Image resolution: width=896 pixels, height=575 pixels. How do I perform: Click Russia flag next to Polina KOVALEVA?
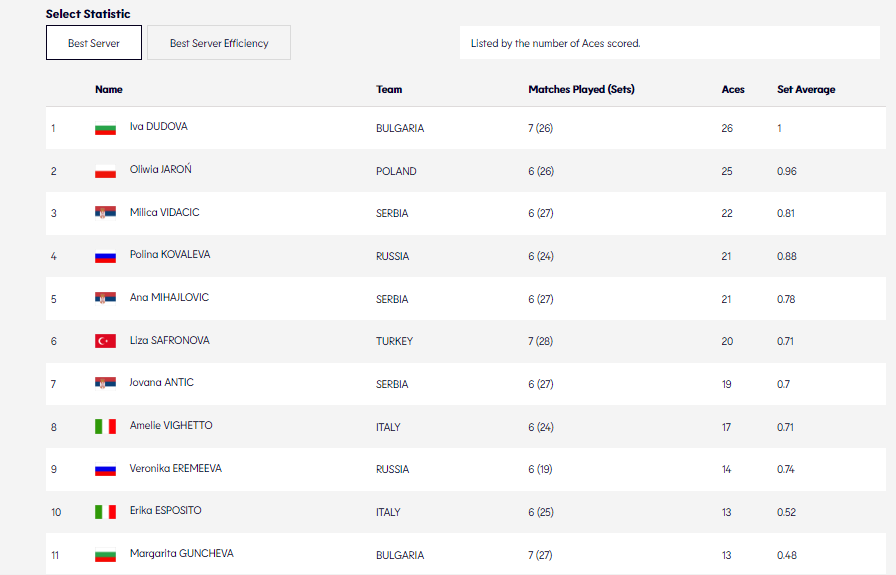[105, 257]
